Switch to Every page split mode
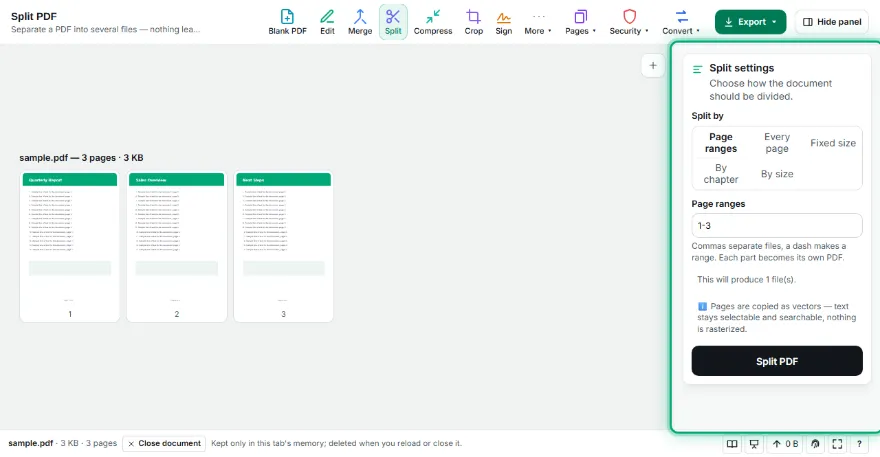880x457 pixels. pyautogui.click(x=777, y=143)
